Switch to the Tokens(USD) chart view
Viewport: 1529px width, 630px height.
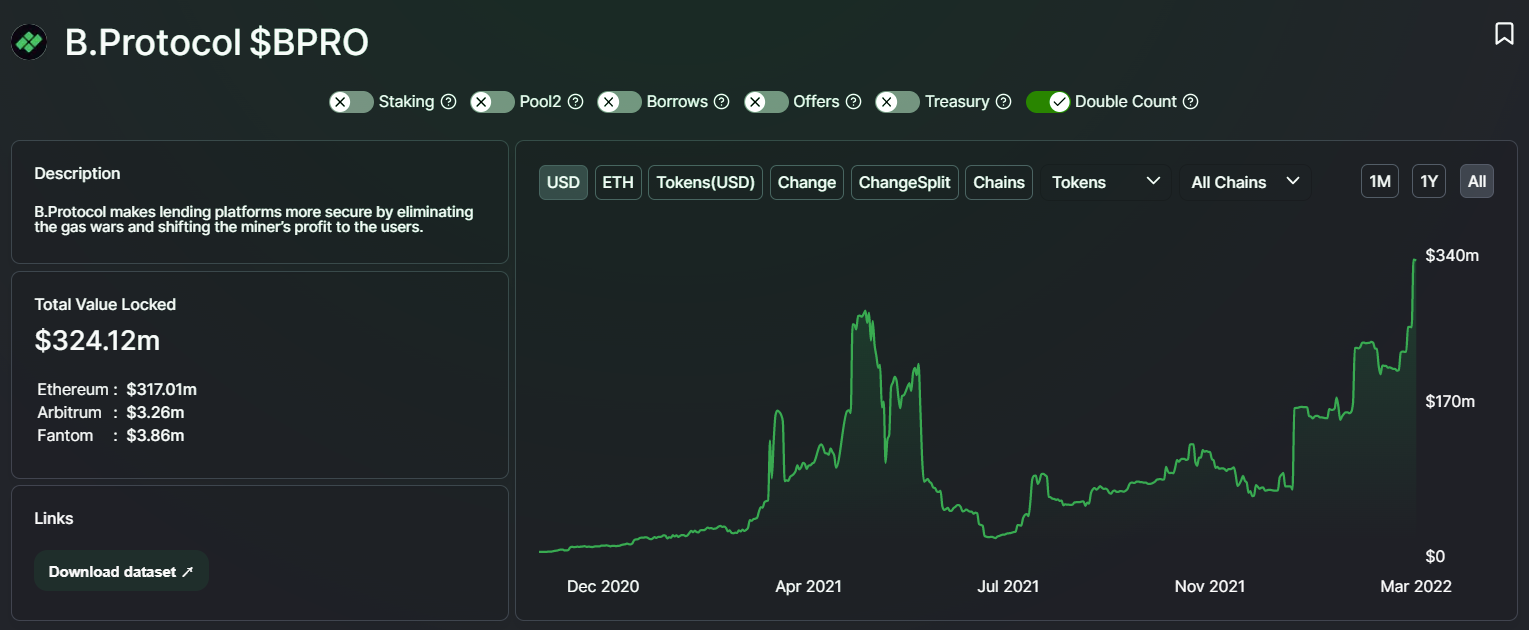706,182
